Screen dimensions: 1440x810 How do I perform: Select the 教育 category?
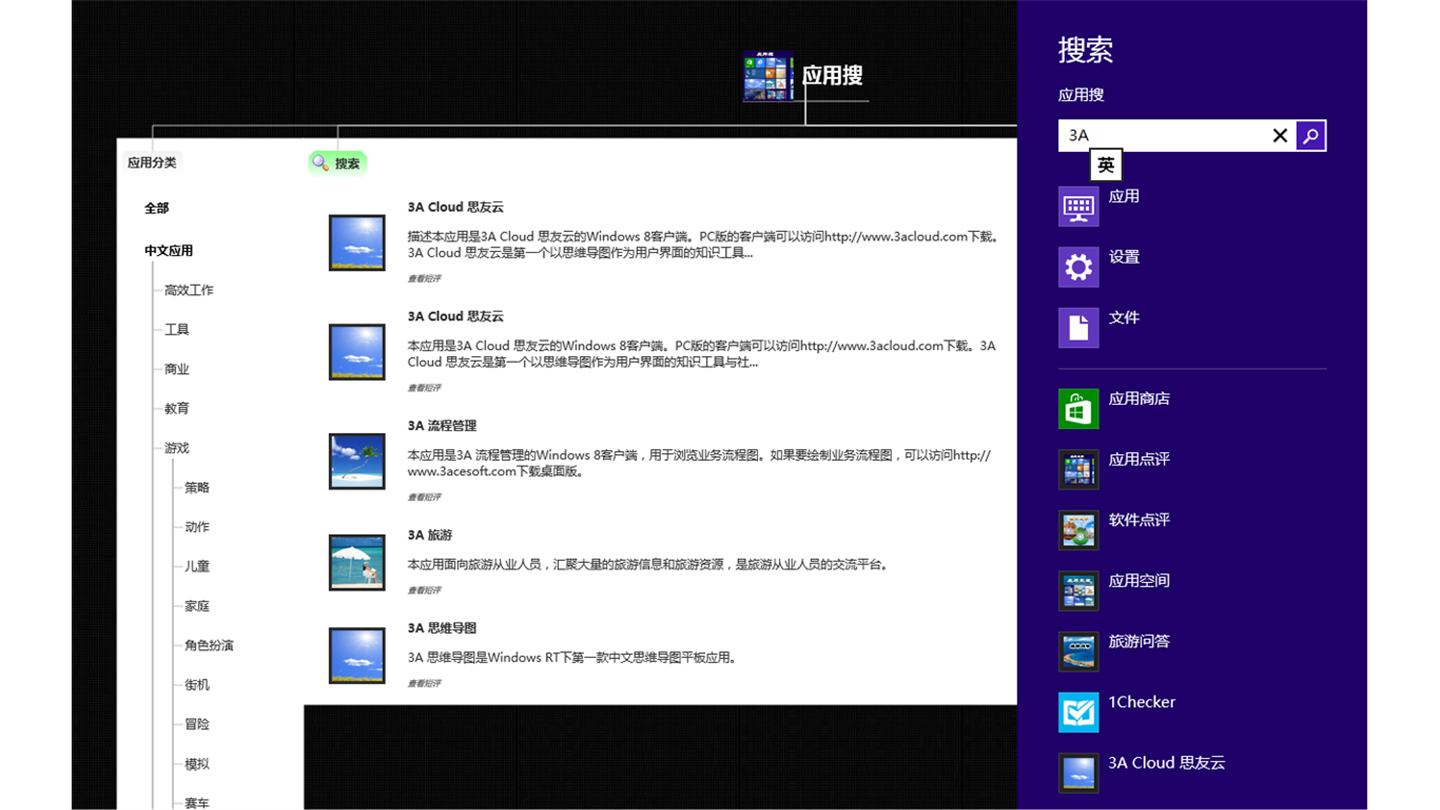coord(177,408)
